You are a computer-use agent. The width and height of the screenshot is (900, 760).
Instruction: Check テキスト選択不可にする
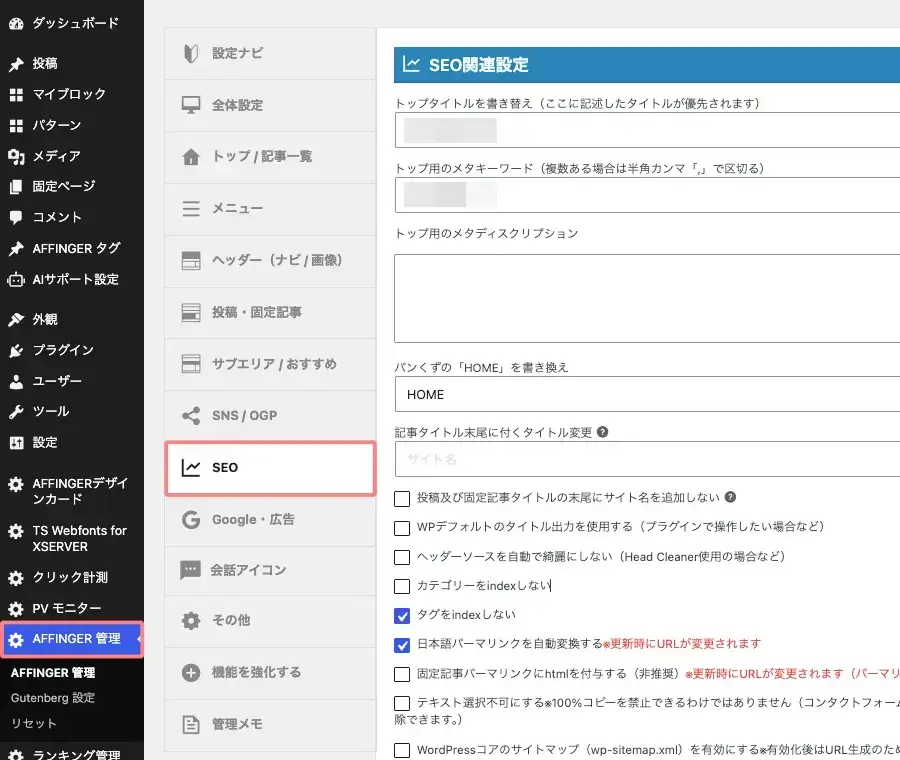coord(402,703)
